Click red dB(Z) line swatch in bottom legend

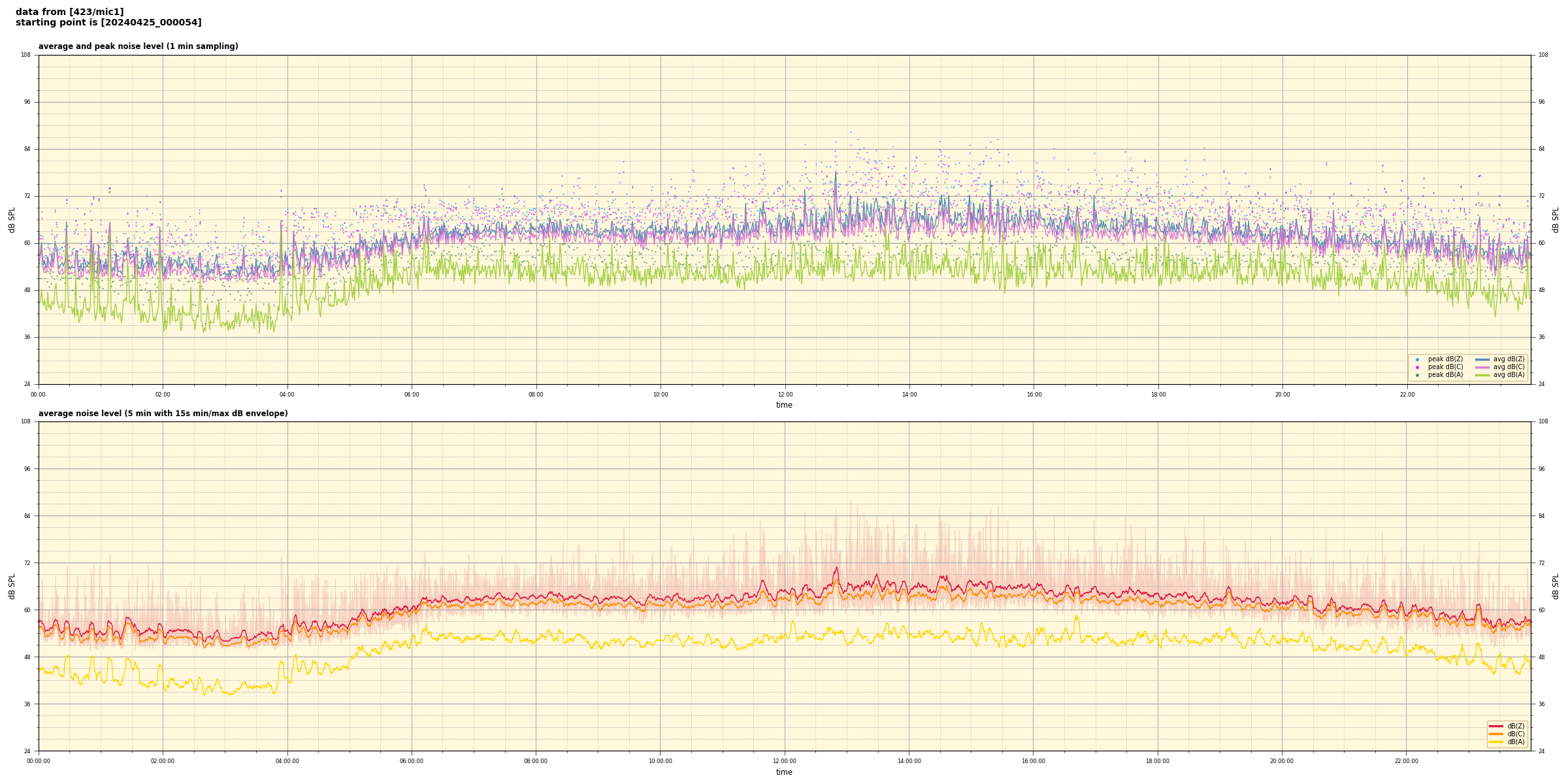(1496, 726)
